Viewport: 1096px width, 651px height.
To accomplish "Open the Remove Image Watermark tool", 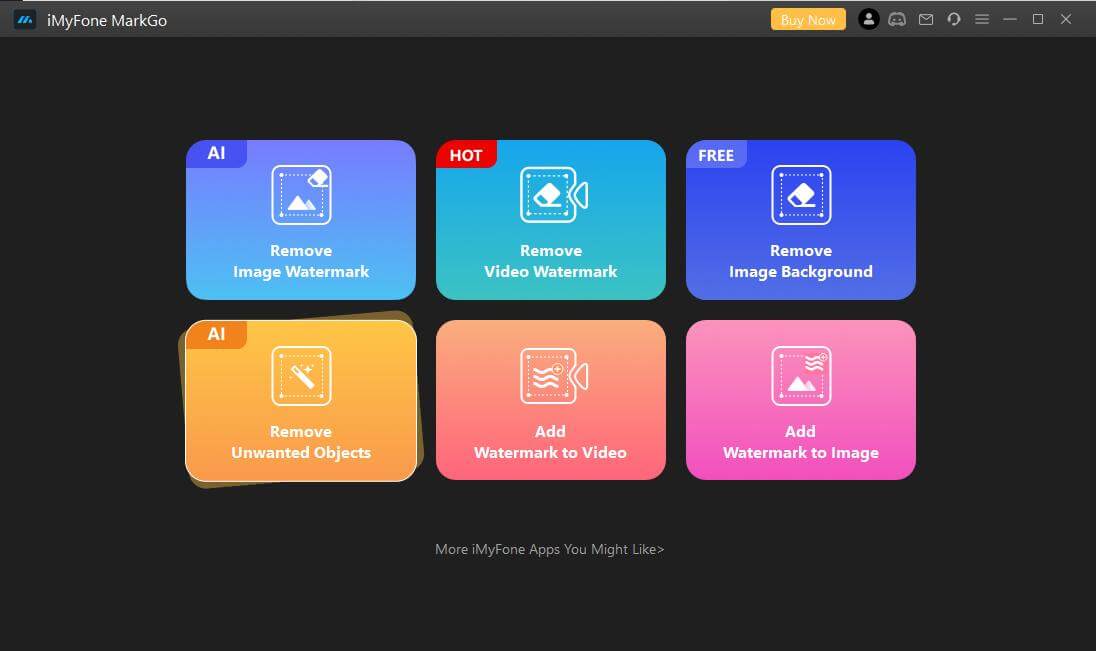I will (300, 220).
